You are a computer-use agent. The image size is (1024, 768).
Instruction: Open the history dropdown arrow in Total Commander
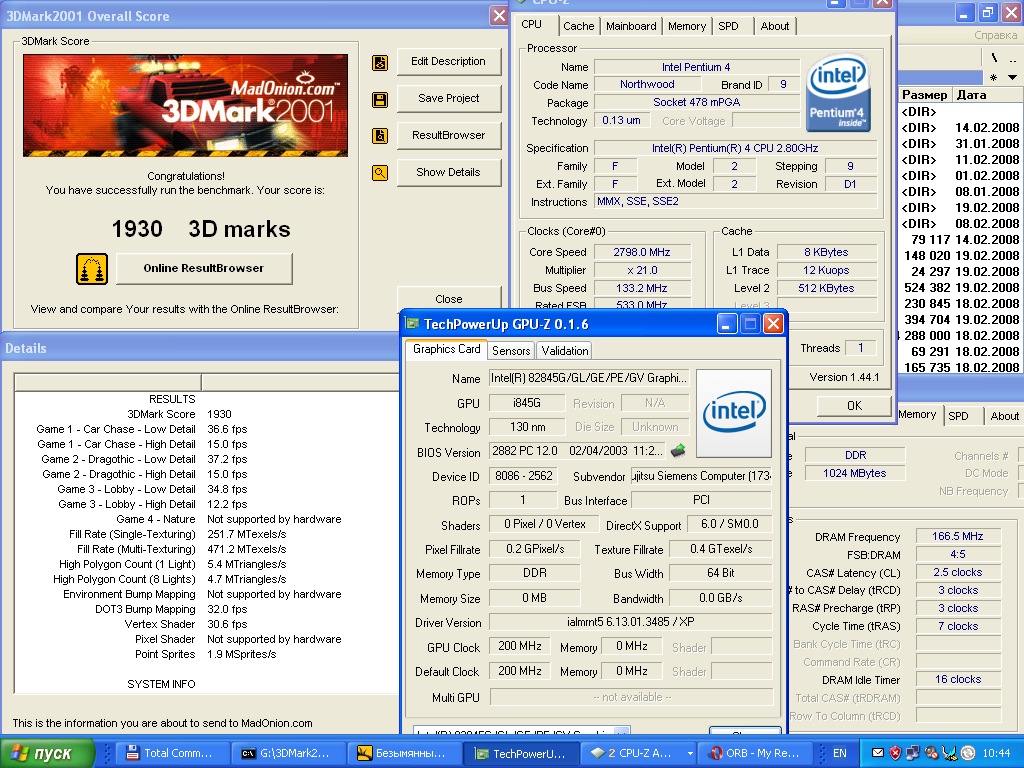[1012, 77]
